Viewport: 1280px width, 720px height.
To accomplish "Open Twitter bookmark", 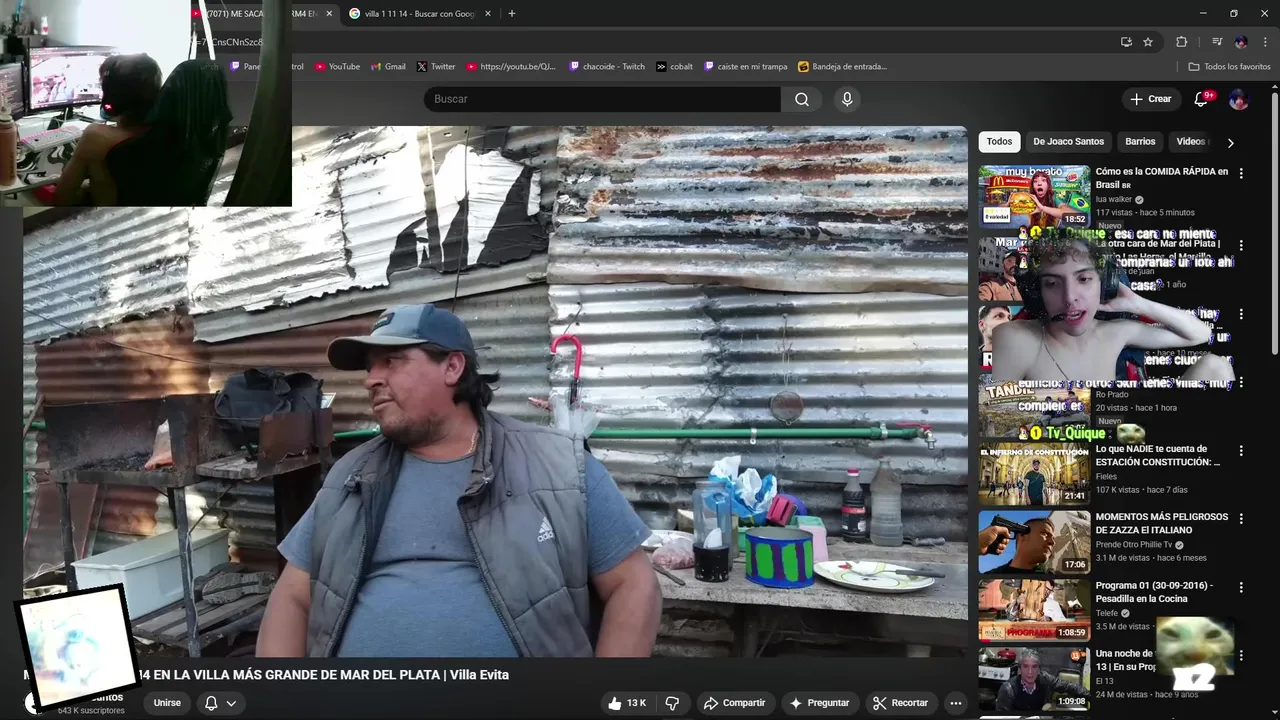I will point(436,67).
